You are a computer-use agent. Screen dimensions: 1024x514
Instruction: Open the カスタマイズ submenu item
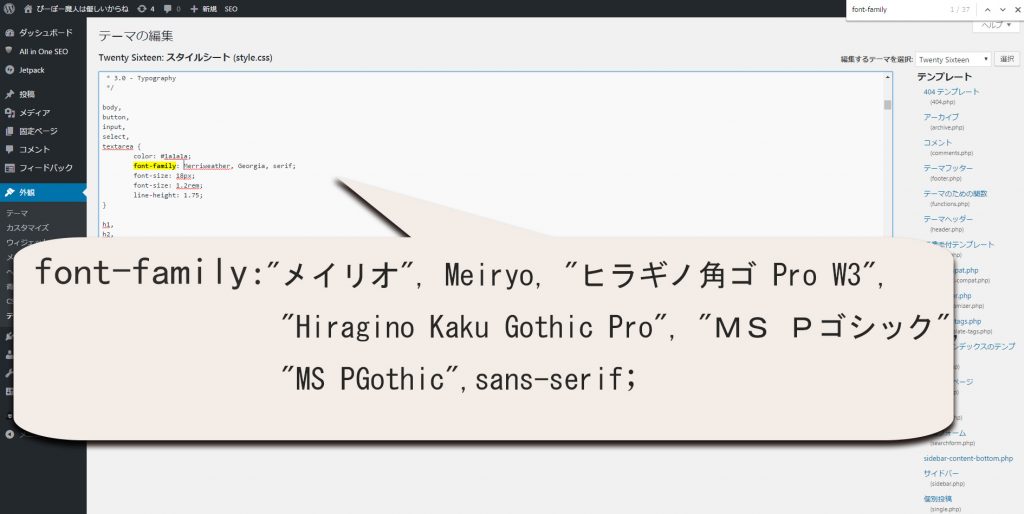click(x=27, y=227)
